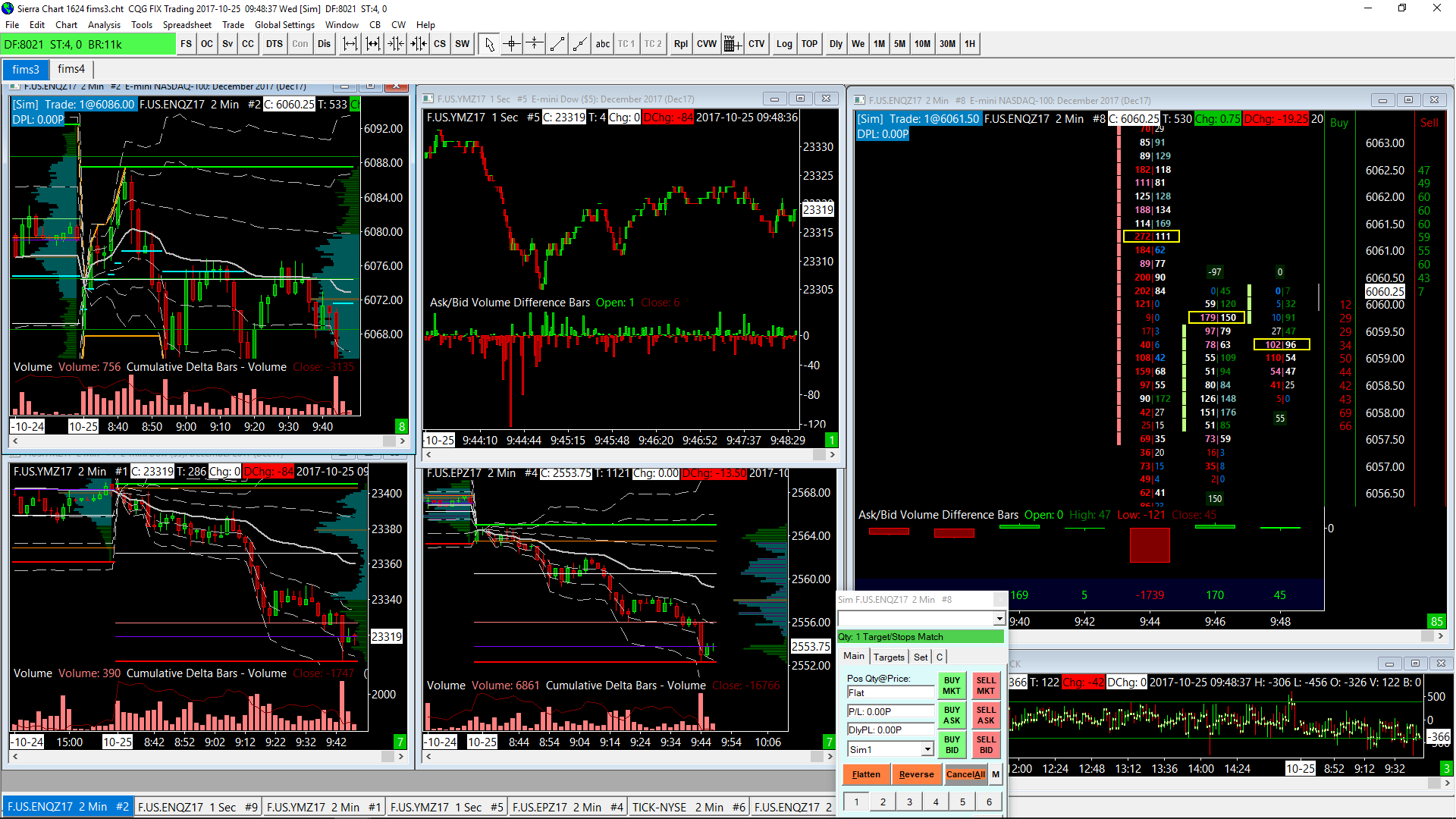Click the Pos Qty@Price Flat field

click(x=890, y=692)
